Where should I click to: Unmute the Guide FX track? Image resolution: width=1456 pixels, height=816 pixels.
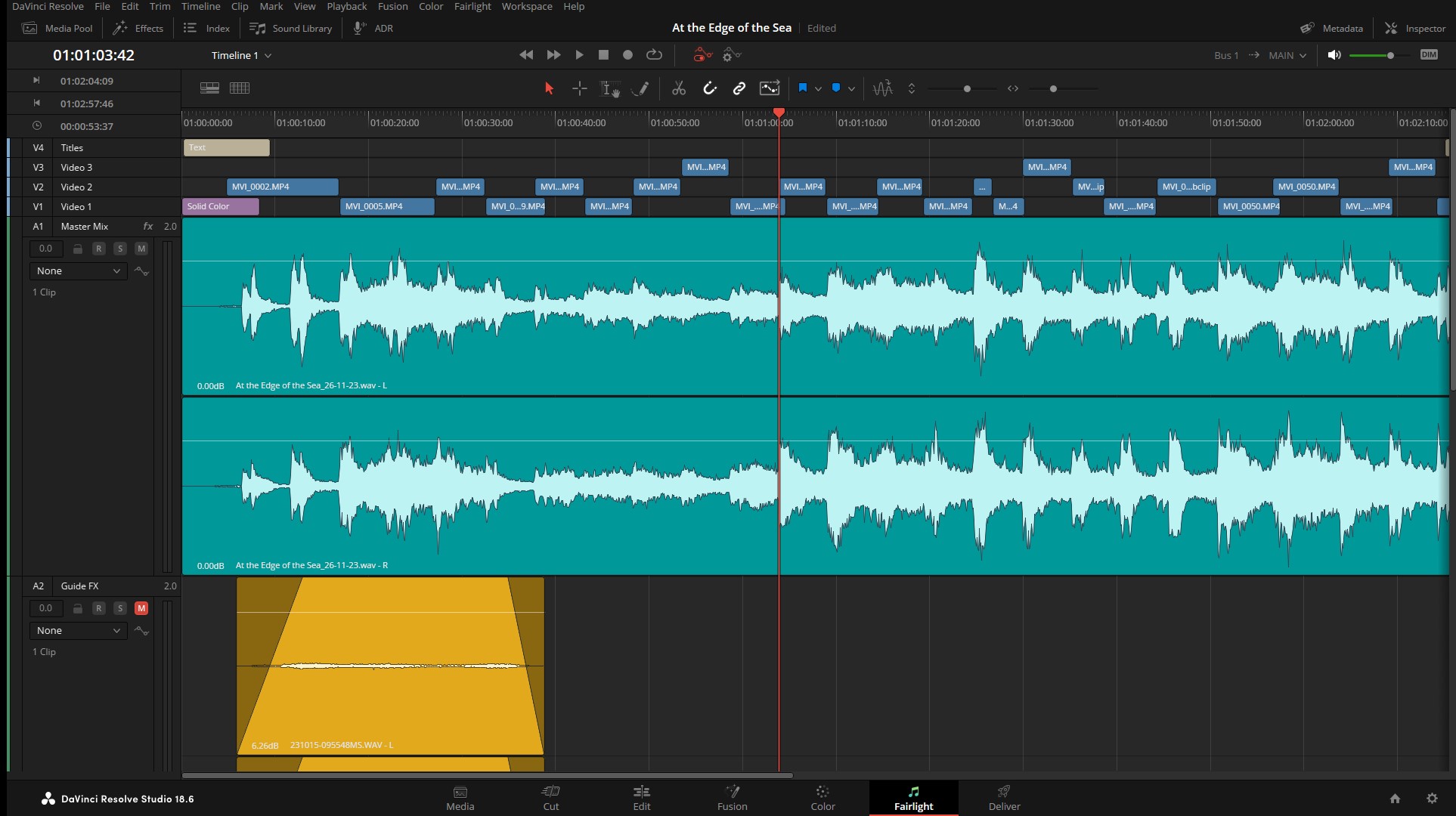[x=141, y=608]
